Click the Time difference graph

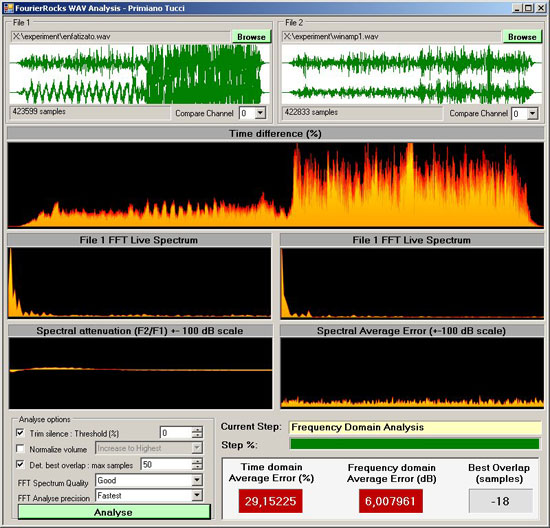pyautogui.click(x=275, y=185)
